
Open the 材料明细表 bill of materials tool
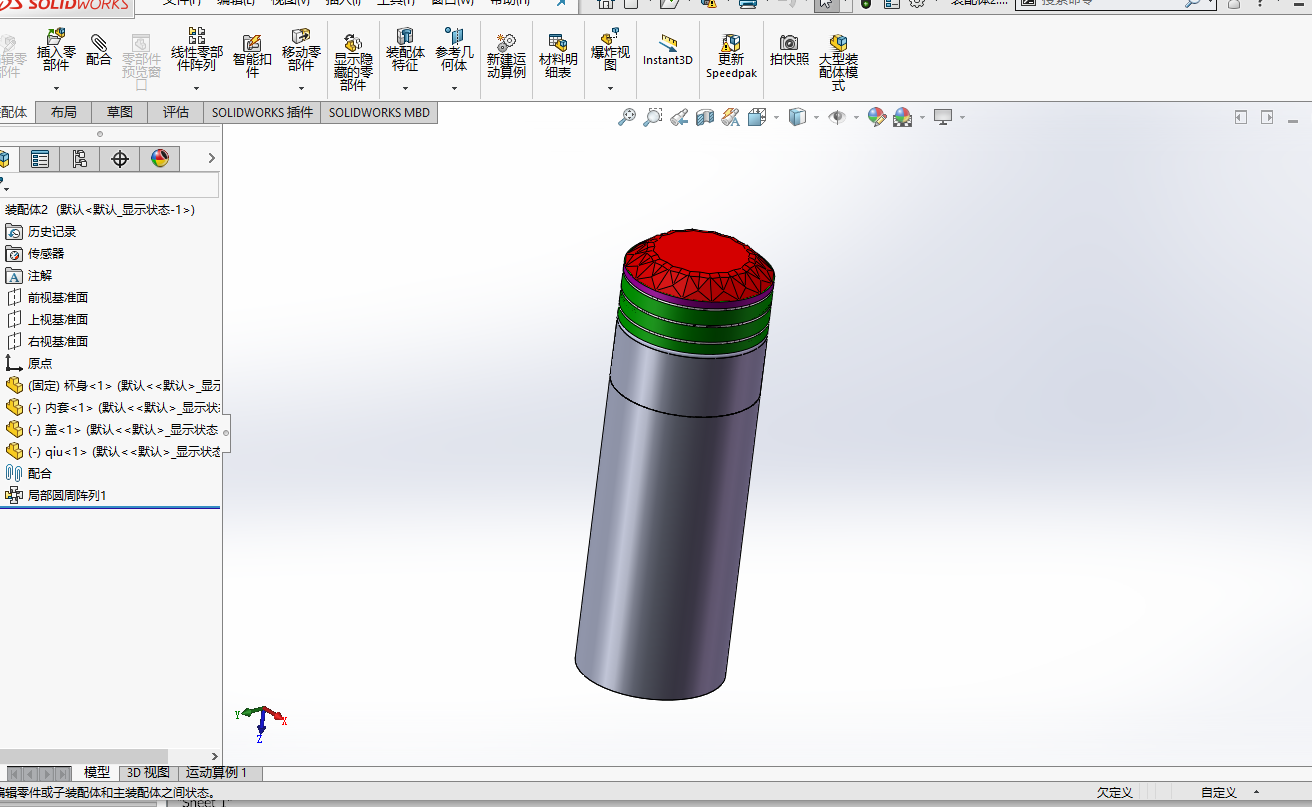click(558, 55)
